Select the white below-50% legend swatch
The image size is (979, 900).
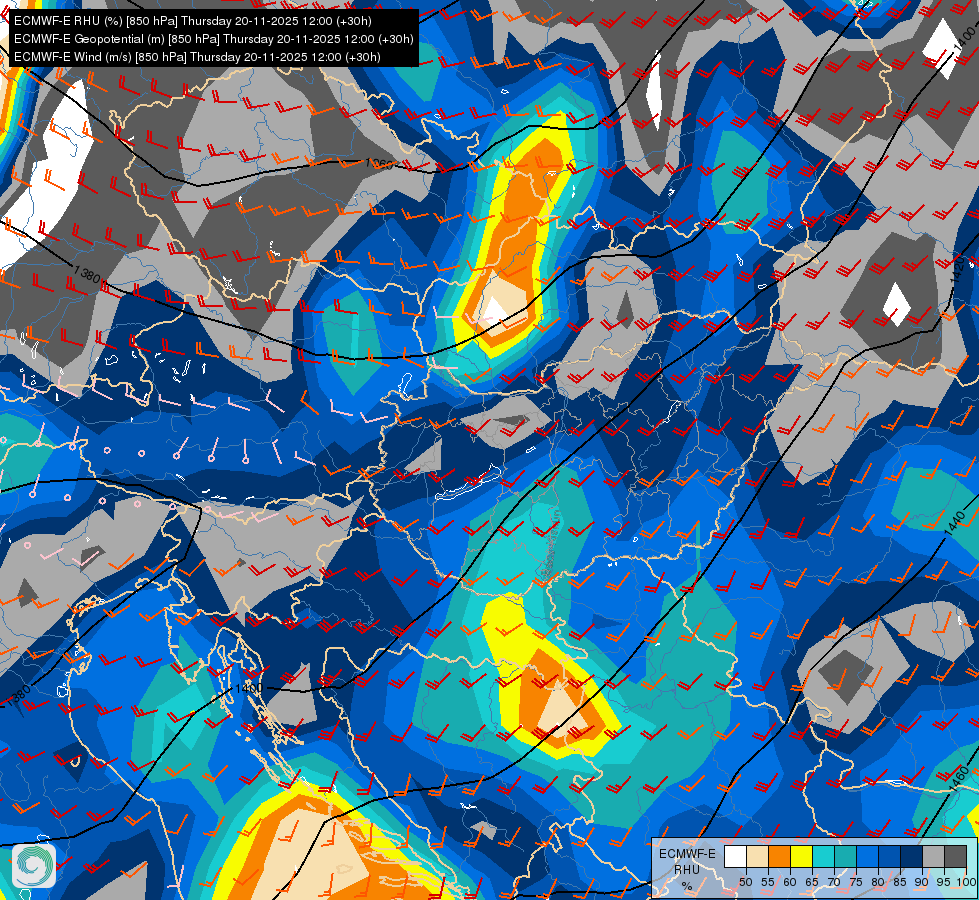[735, 856]
